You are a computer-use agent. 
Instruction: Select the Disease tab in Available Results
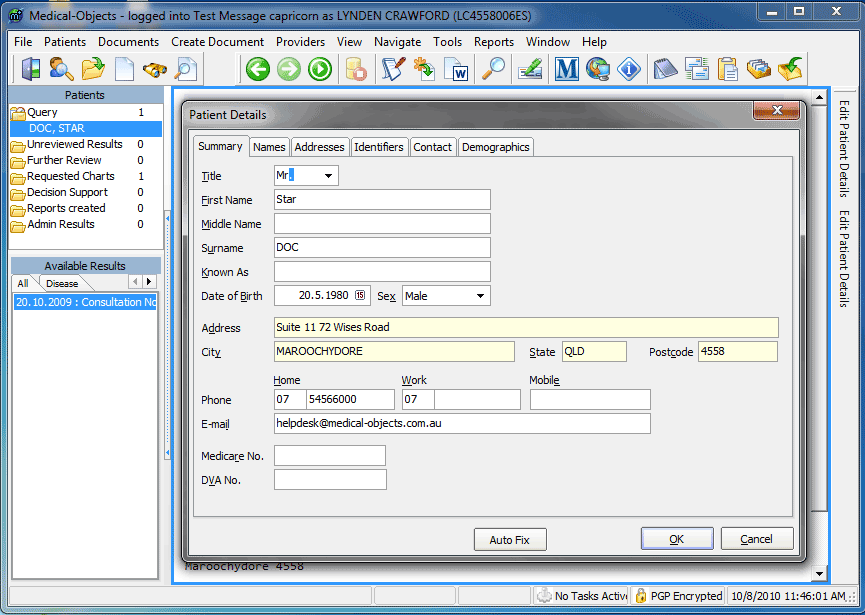click(x=62, y=284)
